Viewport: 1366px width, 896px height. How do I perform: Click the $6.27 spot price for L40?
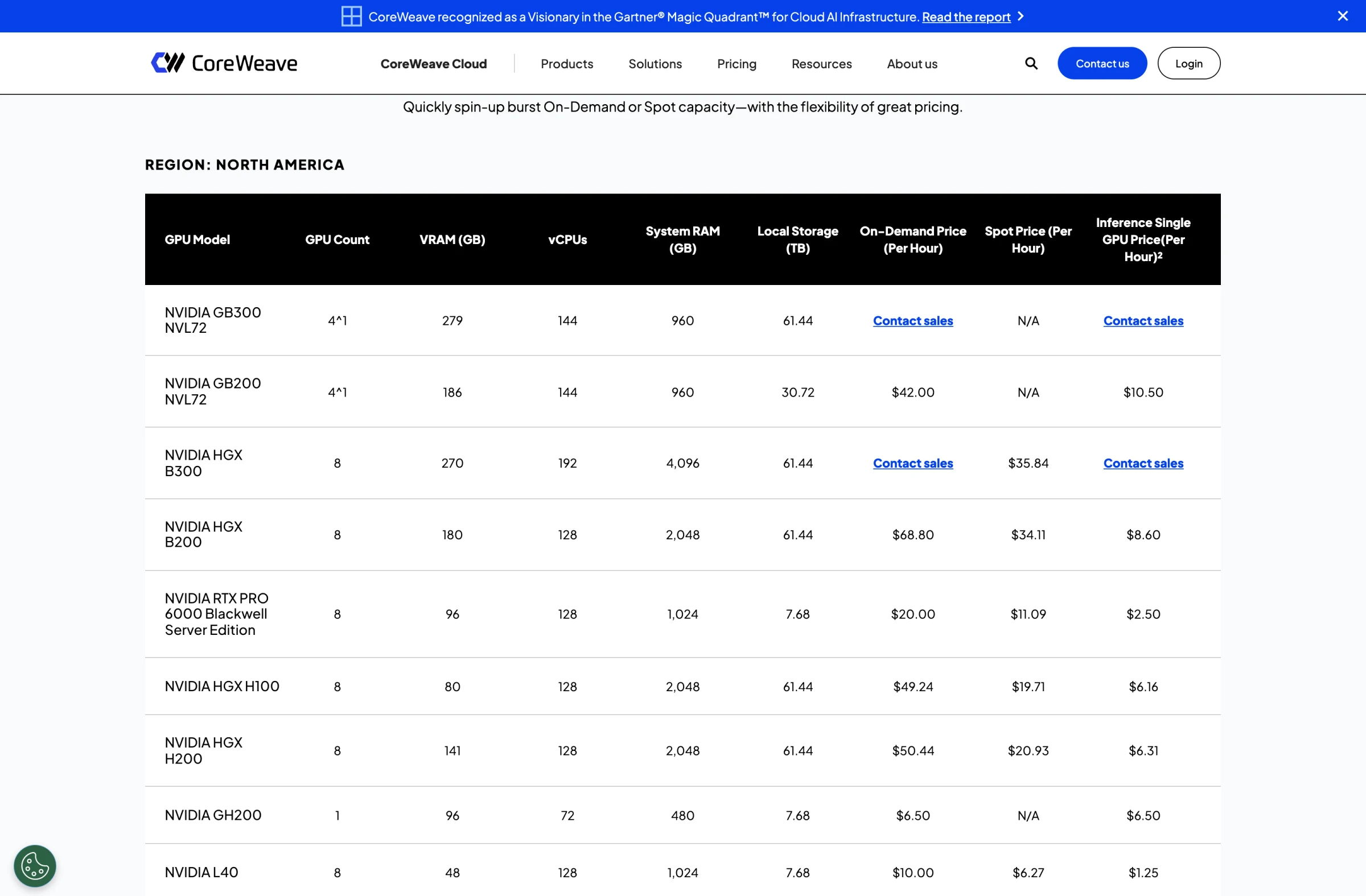(1028, 873)
